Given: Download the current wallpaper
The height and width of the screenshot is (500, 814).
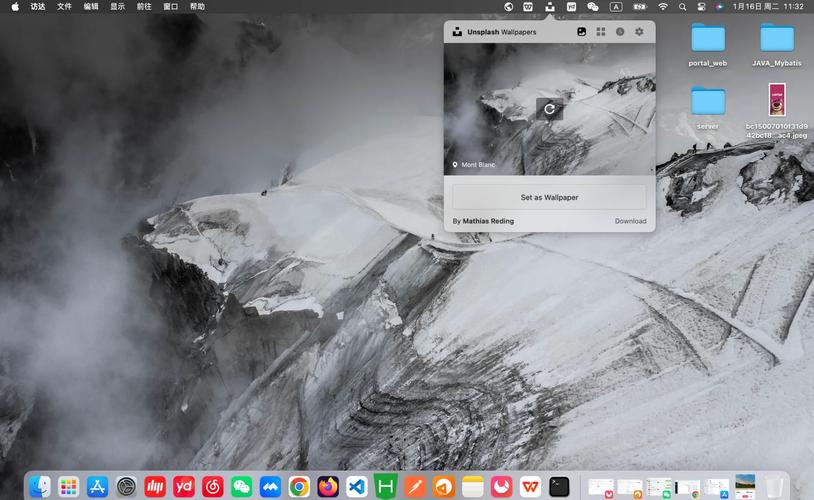Looking at the screenshot, I should pyautogui.click(x=630, y=221).
